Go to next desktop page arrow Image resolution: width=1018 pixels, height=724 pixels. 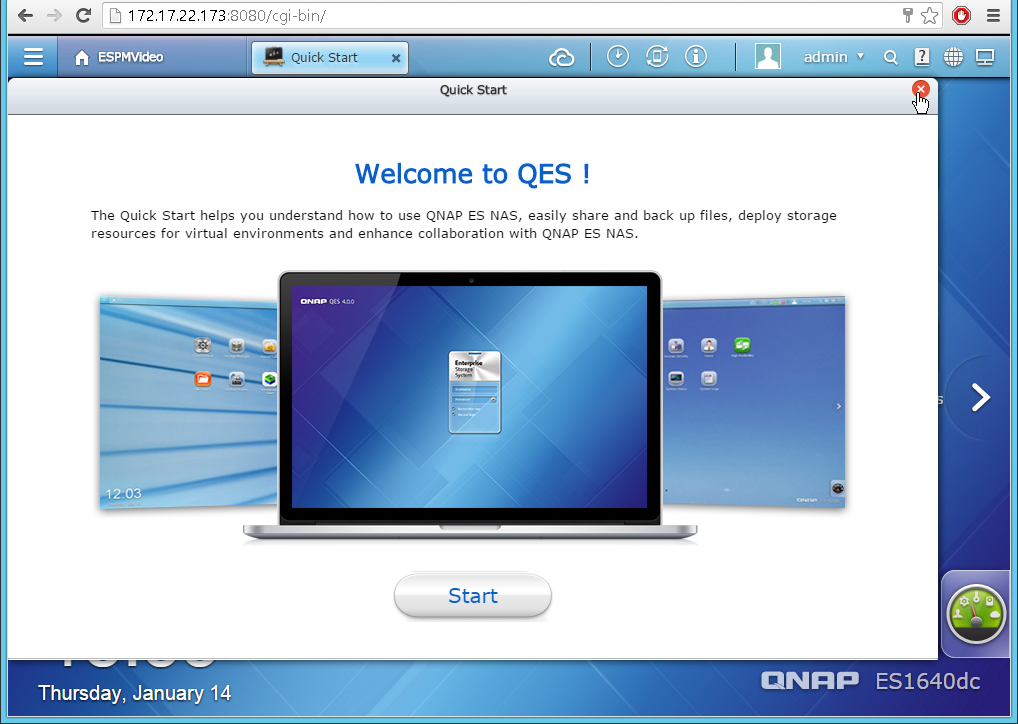[981, 398]
